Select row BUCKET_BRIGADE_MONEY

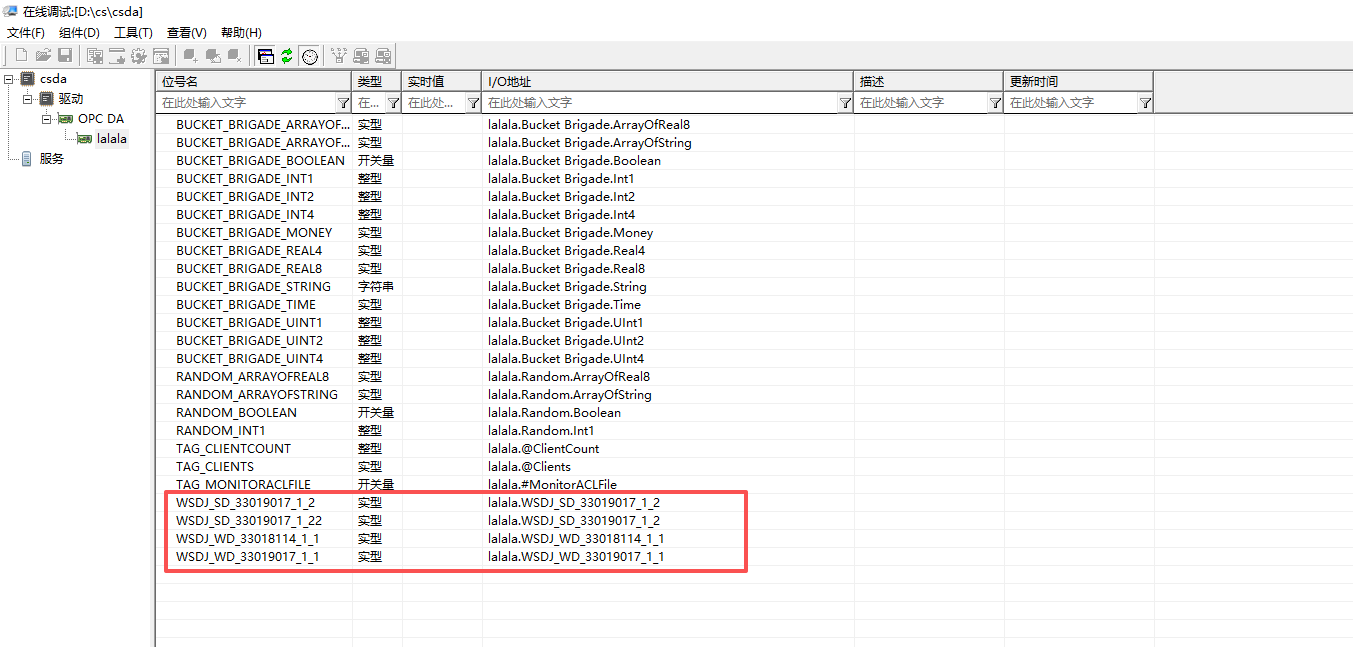(755, 233)
